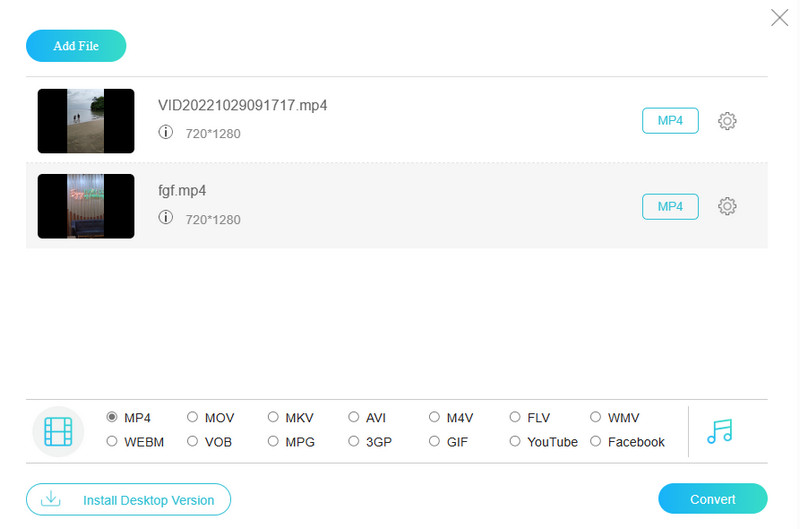Open MP4 format selector for first video
This screenshot has height=529, width=800.
click(670, 121)
